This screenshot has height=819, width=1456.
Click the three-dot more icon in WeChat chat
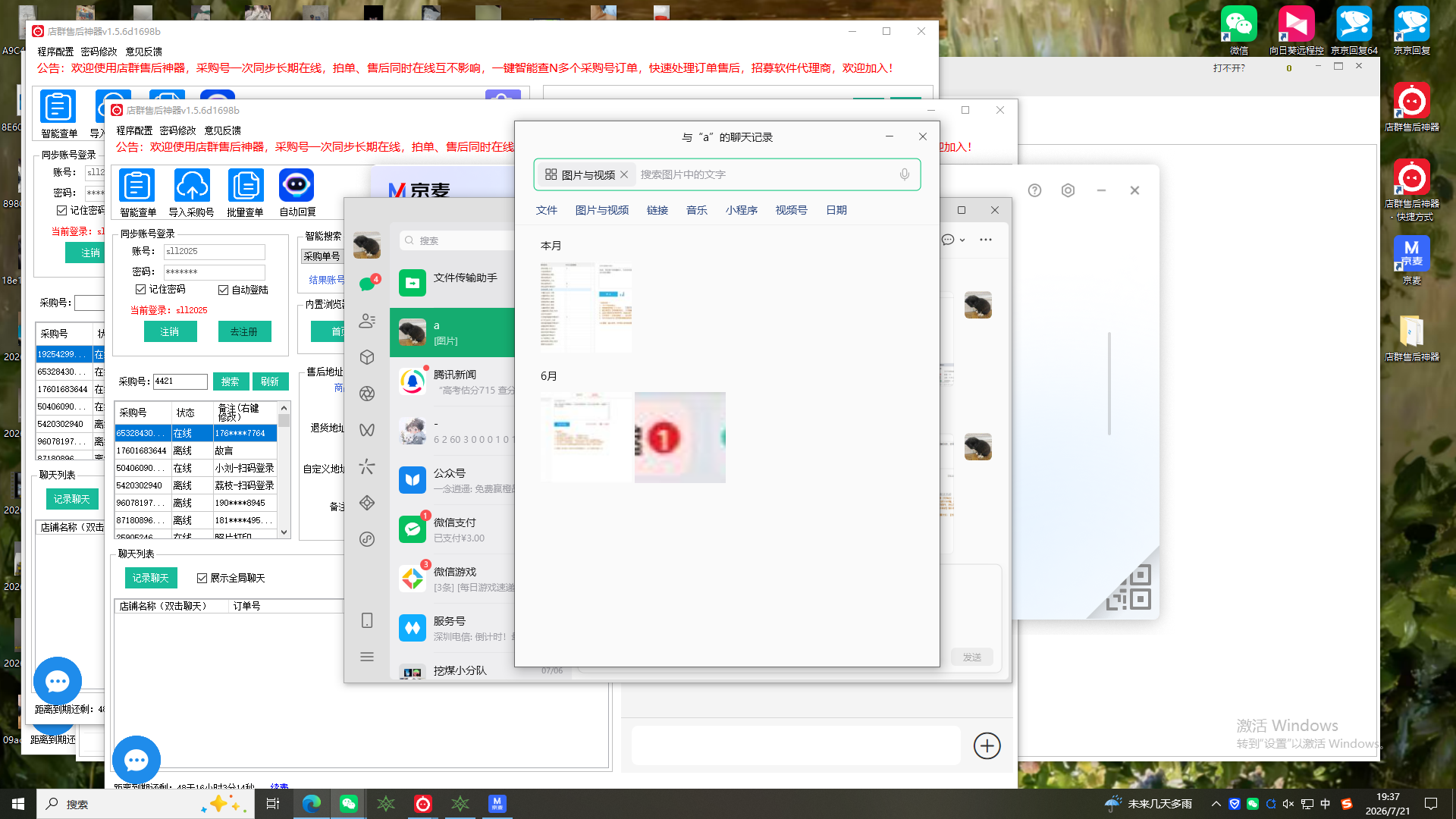pos(986,240)
